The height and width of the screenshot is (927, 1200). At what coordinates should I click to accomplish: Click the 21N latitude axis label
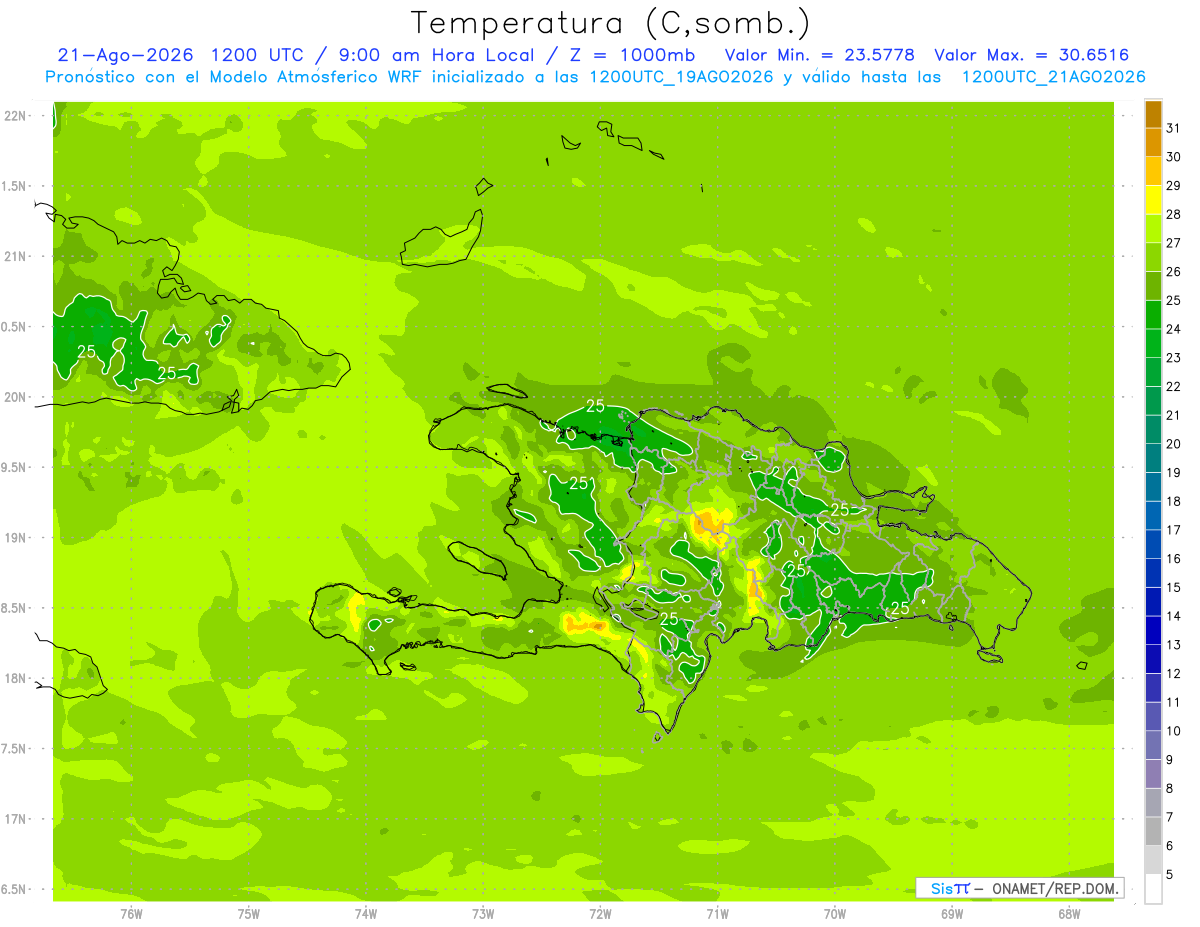click(x=17, y=257)
